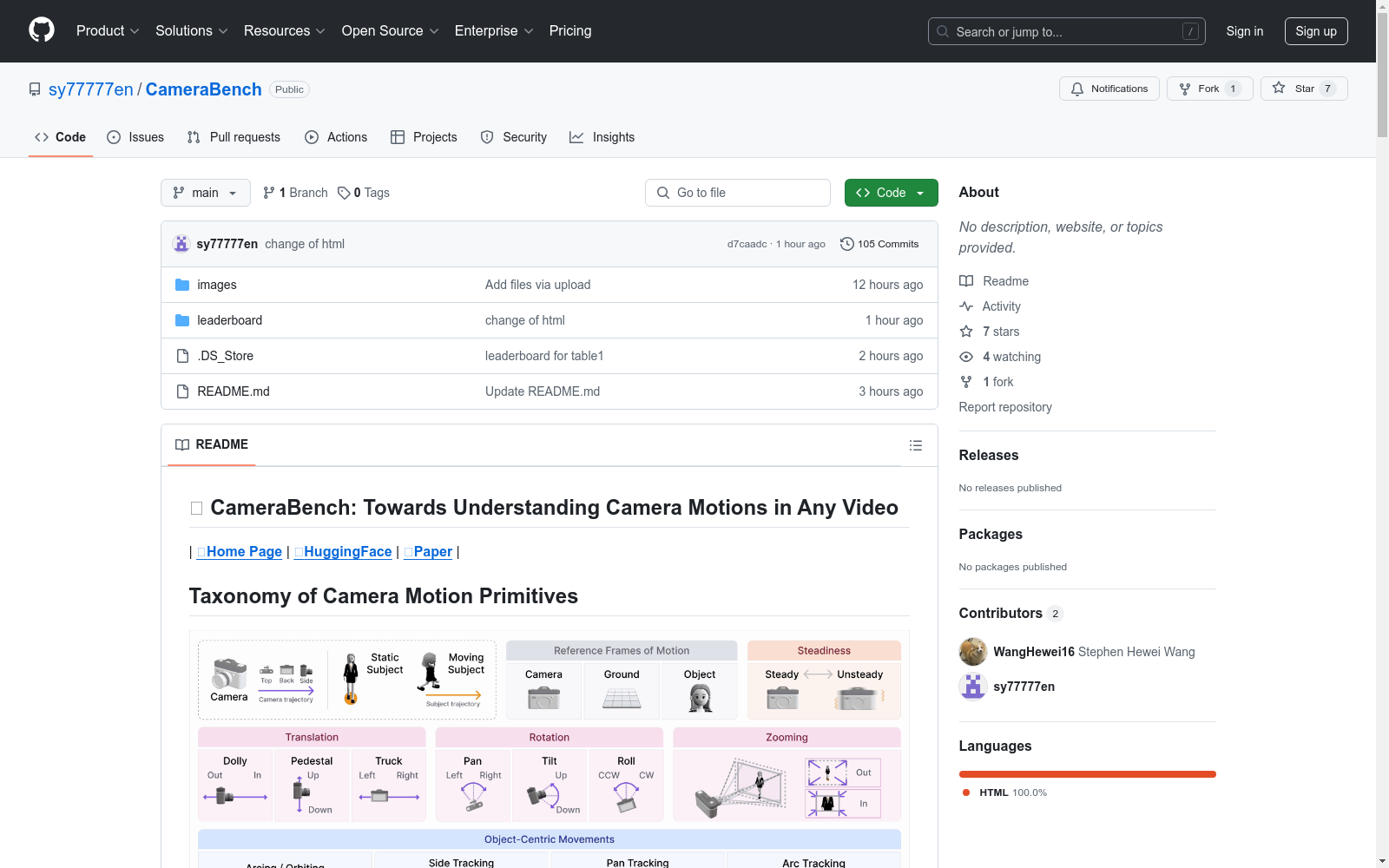
Task: Click the .DS_Store file icon
Action: click(182, 356)
